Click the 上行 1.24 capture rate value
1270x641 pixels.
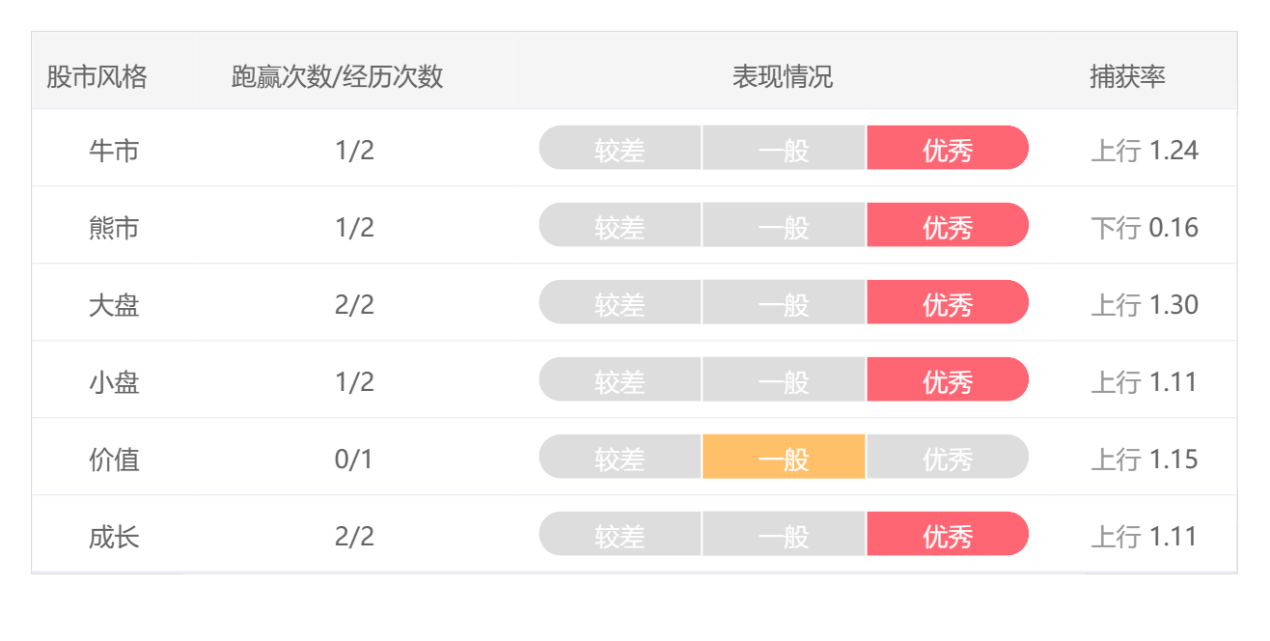click(x=1144, y=151)
